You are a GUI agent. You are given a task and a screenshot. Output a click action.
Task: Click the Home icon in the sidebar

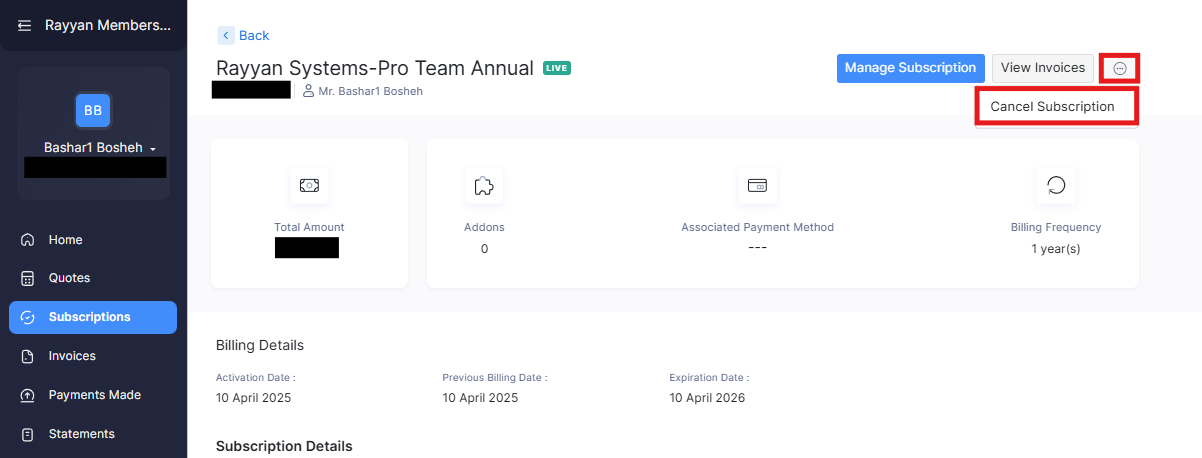tap(28, 240)
